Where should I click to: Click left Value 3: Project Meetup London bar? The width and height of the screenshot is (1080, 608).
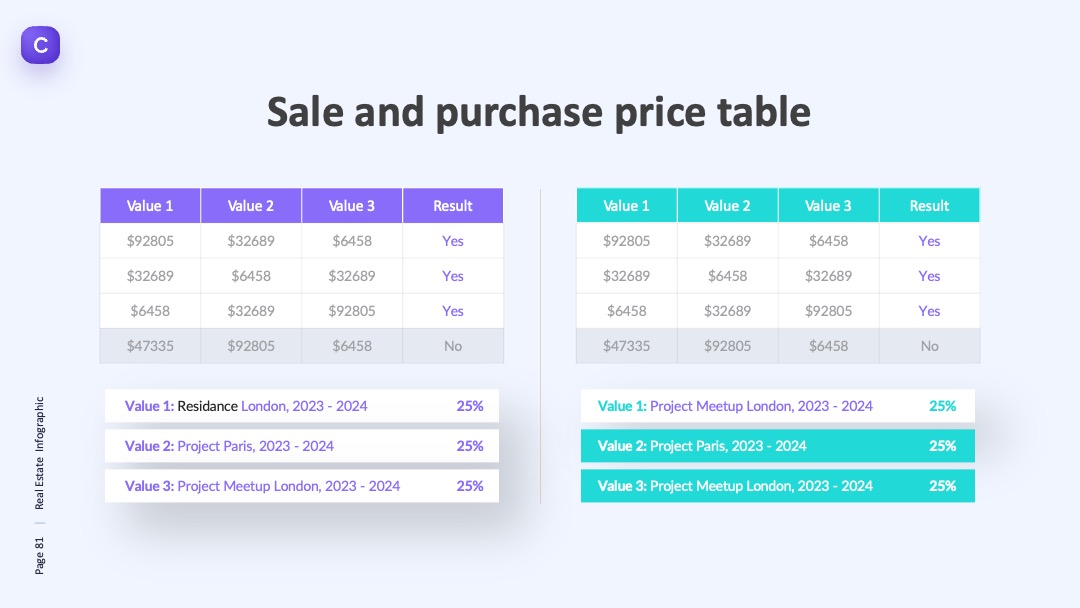point(302,486)
